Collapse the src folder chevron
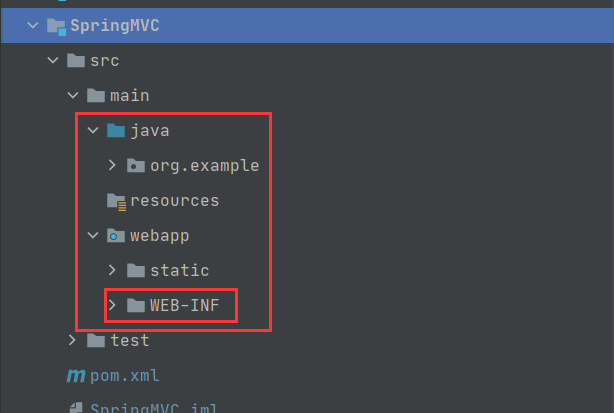Image resolution: width=614 pixels, height=413 pixels. (x=53, y=61)
